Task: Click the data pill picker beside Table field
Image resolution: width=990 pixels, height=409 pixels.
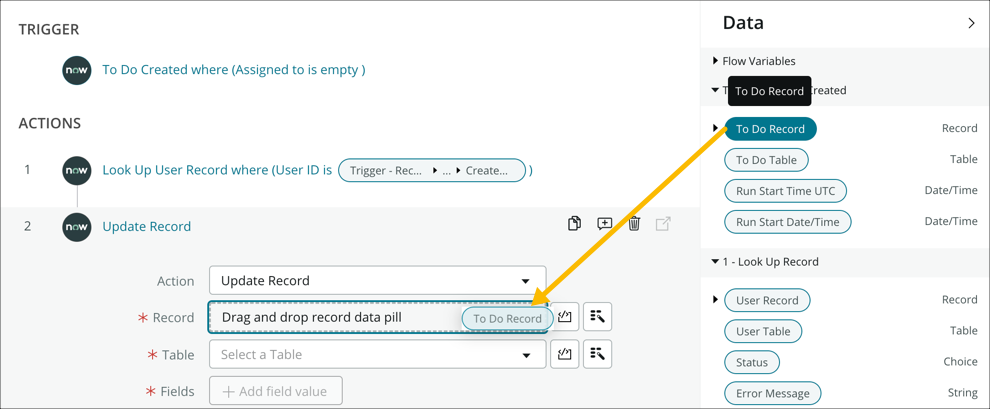Action: pos(565,354)
